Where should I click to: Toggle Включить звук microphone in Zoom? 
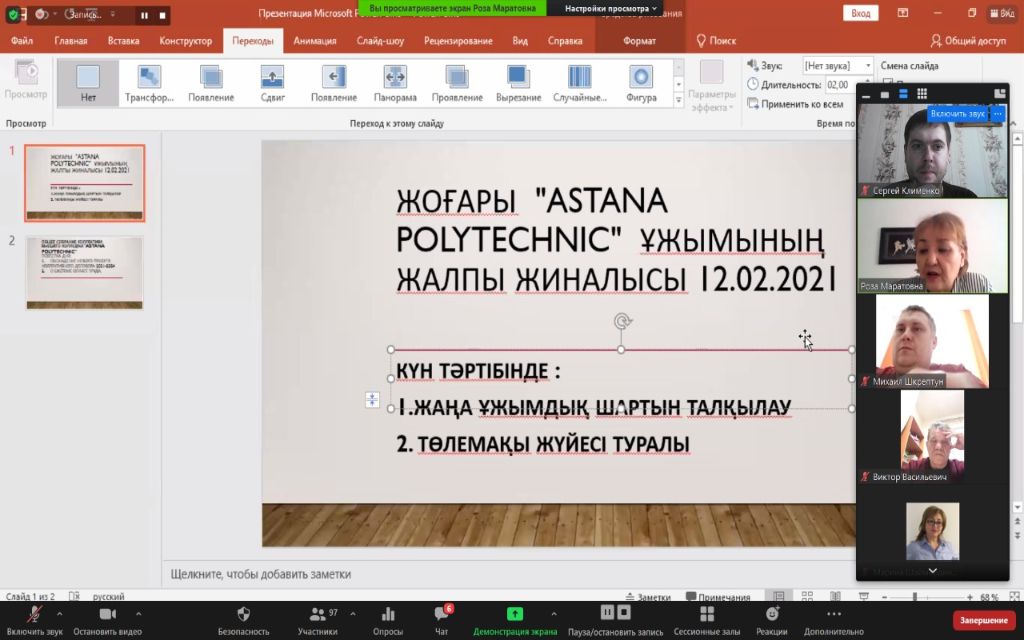click(x=34, y=620)
